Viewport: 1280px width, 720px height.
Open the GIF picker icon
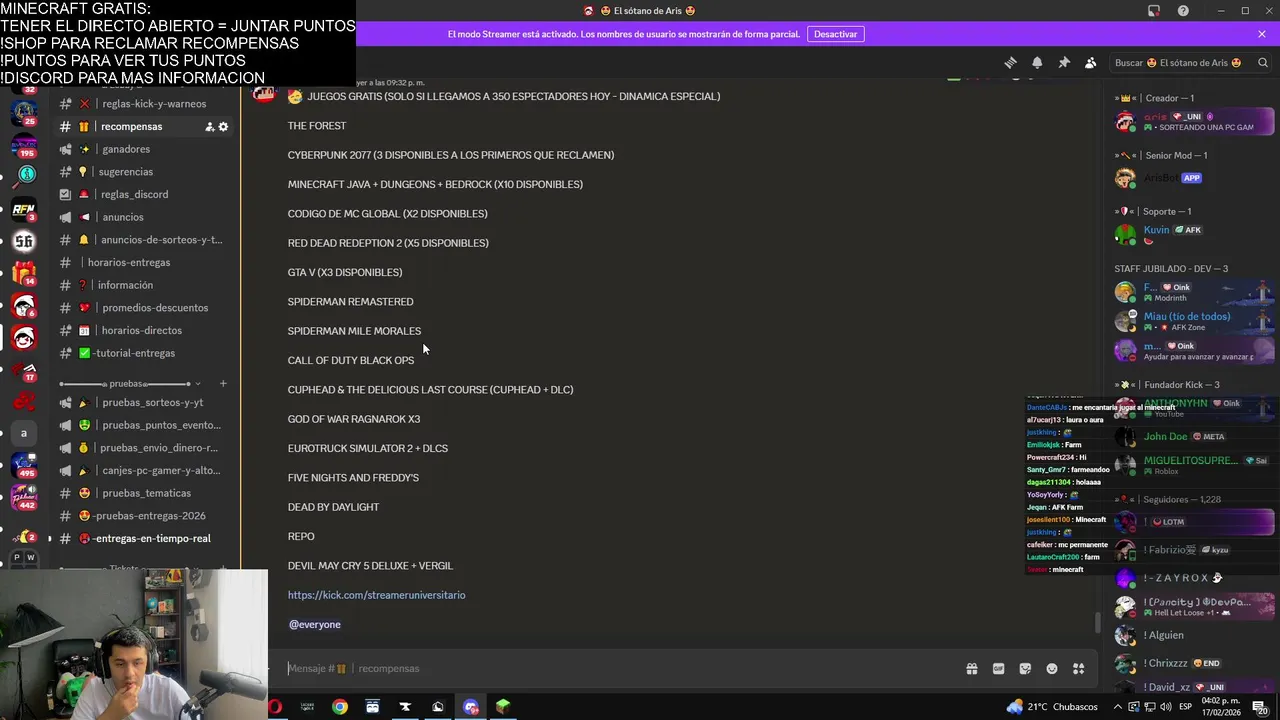[x=998, y=669]
